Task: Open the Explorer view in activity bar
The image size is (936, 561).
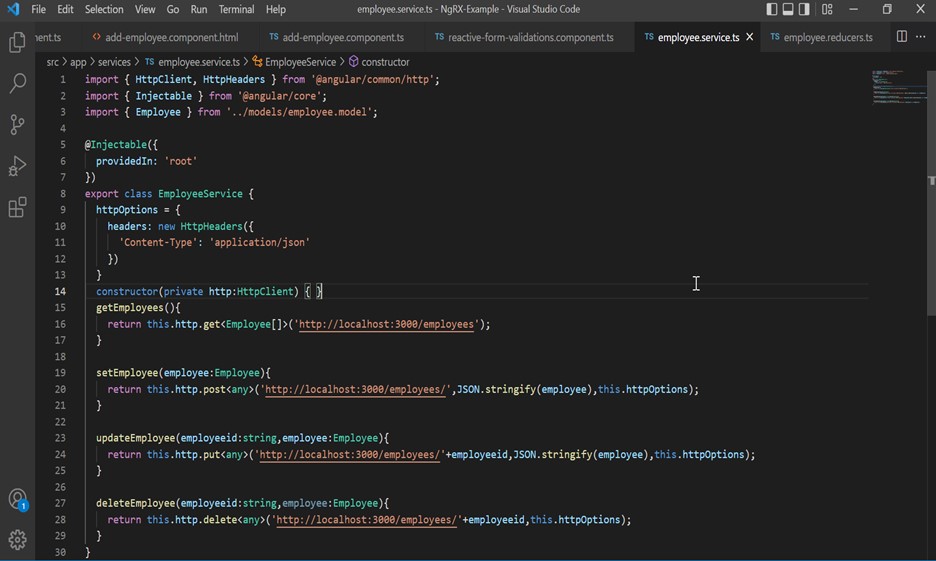Action: (x=17, y=42)
